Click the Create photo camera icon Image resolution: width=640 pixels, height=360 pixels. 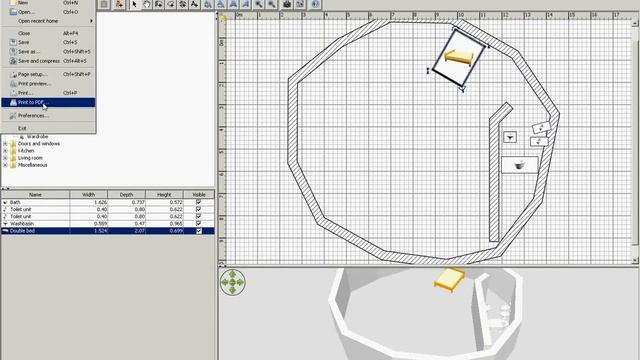point(287,4)
